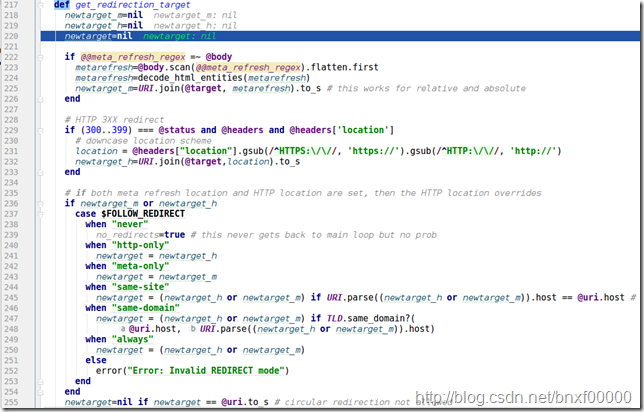
Task: Click the "same-site" string literal
Action: [140, 287]
